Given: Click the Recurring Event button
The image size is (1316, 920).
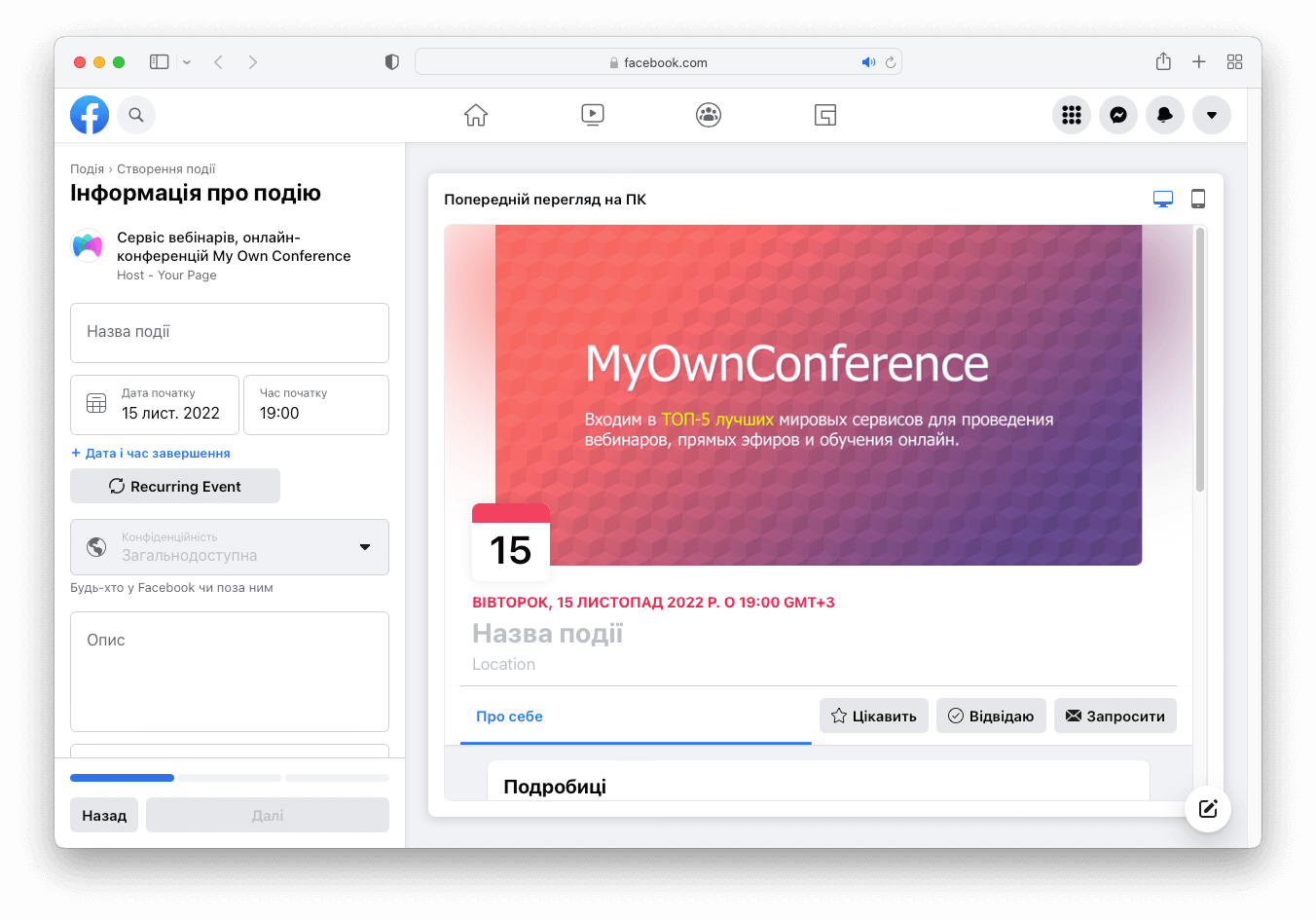Looking at the screenshot, I should click(x=175, y=486).
